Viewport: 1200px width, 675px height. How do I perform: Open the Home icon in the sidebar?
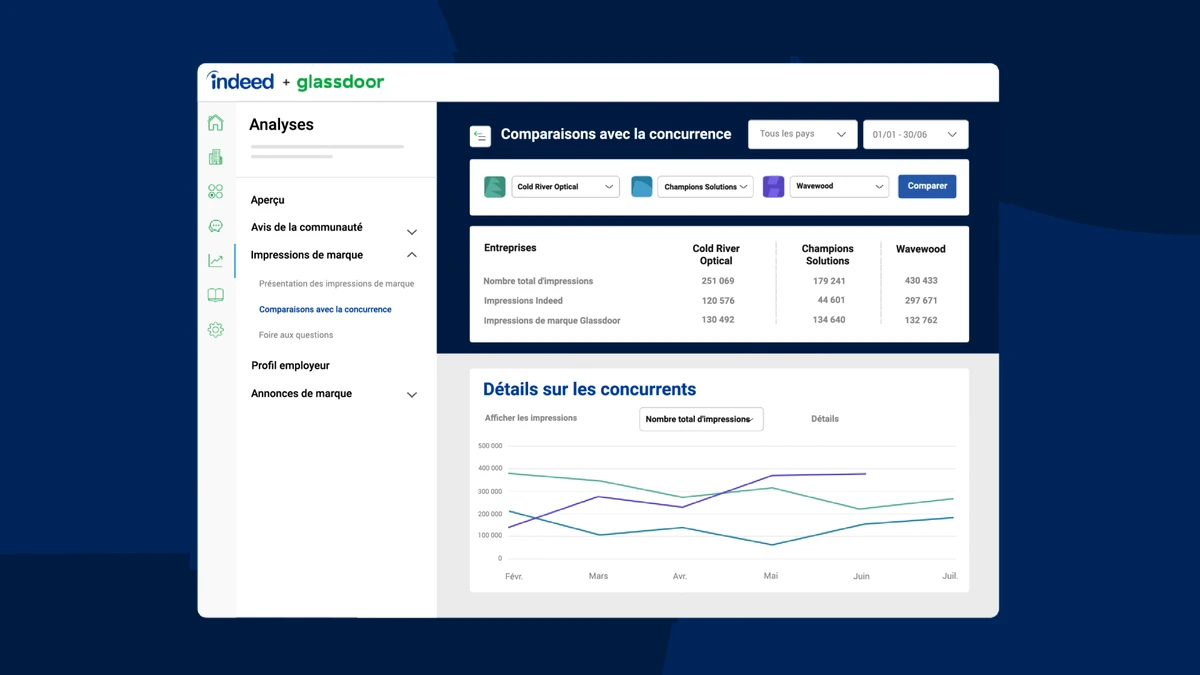[x=215, y=123]
